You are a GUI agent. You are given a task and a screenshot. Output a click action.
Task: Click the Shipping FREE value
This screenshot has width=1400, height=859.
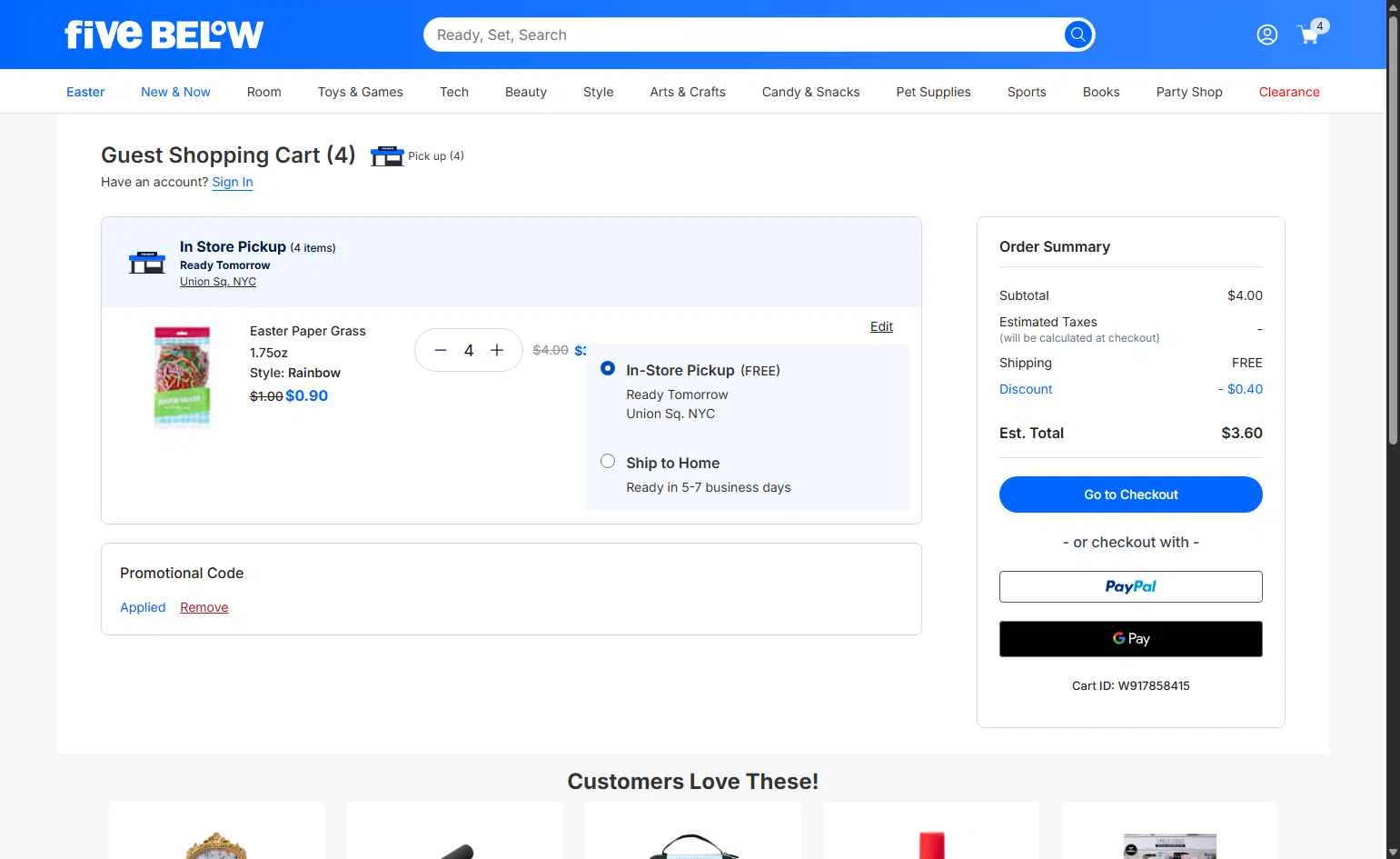pos(1247,363)
